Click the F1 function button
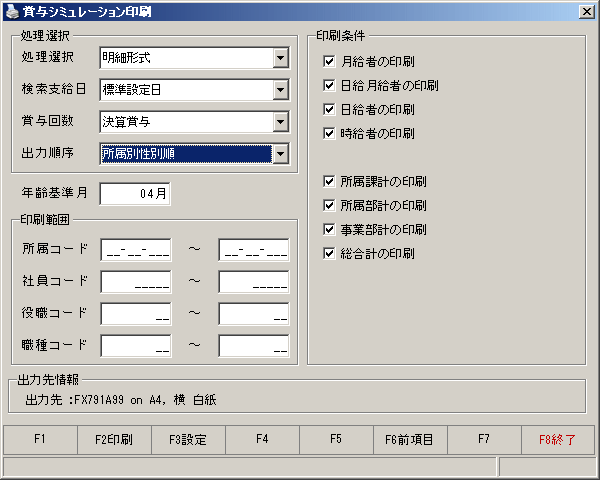 tap(40, 439)
